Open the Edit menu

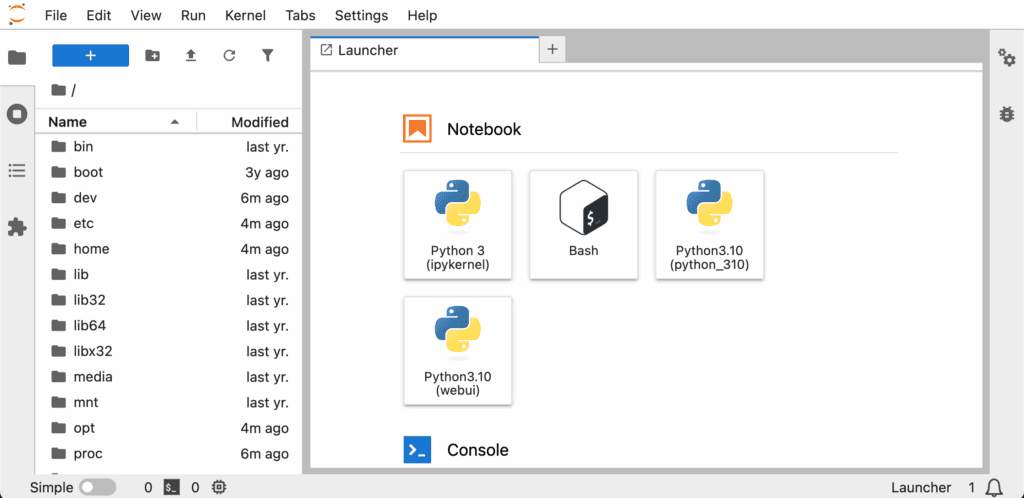coord(99,15)
